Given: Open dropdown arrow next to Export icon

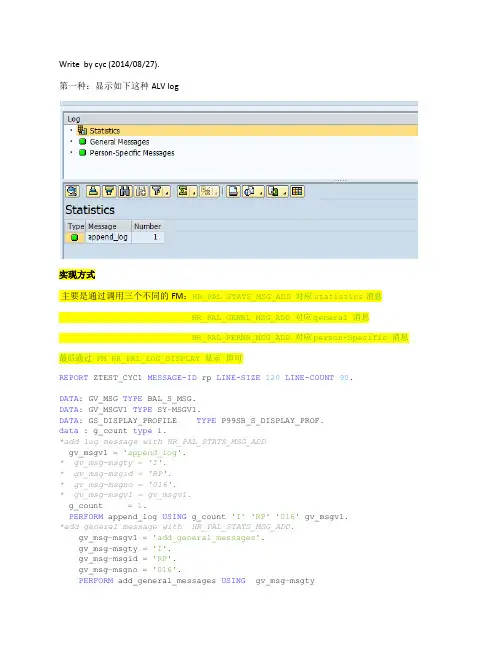Looking at the screenshot, I should point(284,192).
